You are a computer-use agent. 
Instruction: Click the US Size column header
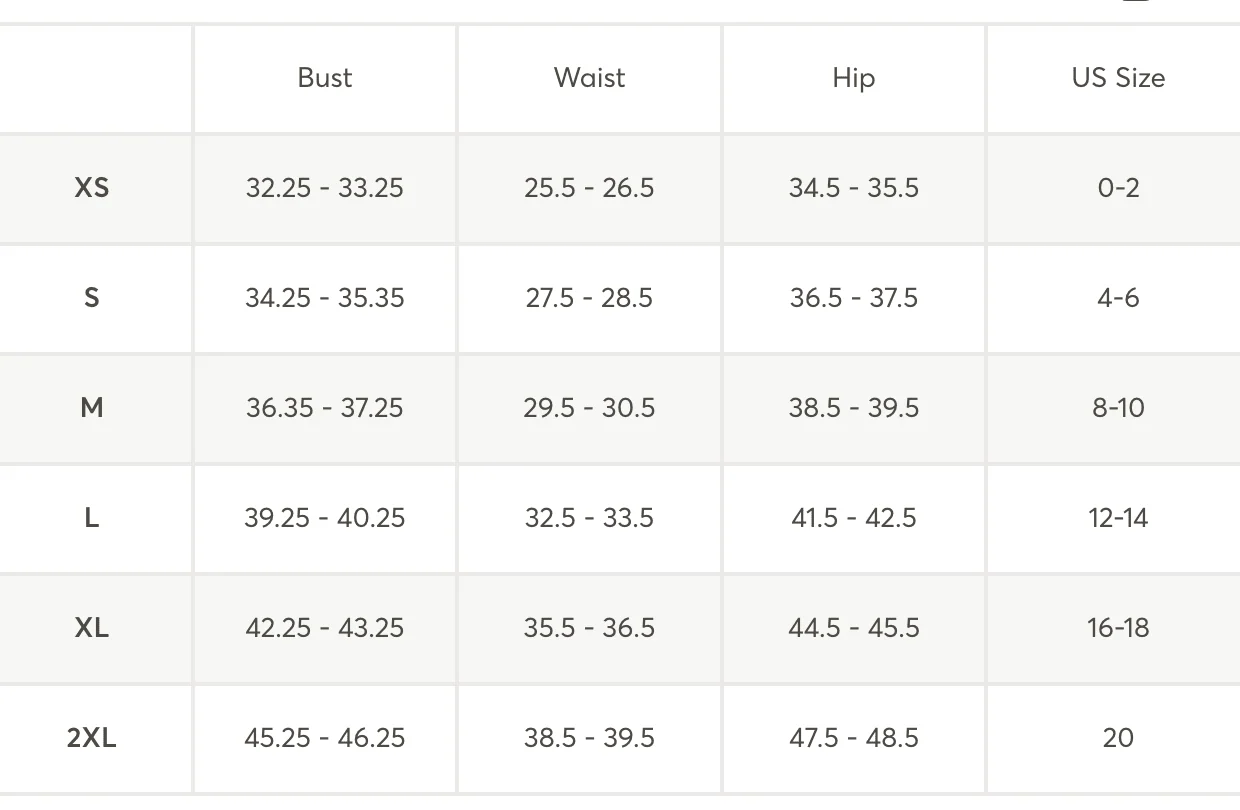[1118, 78]
